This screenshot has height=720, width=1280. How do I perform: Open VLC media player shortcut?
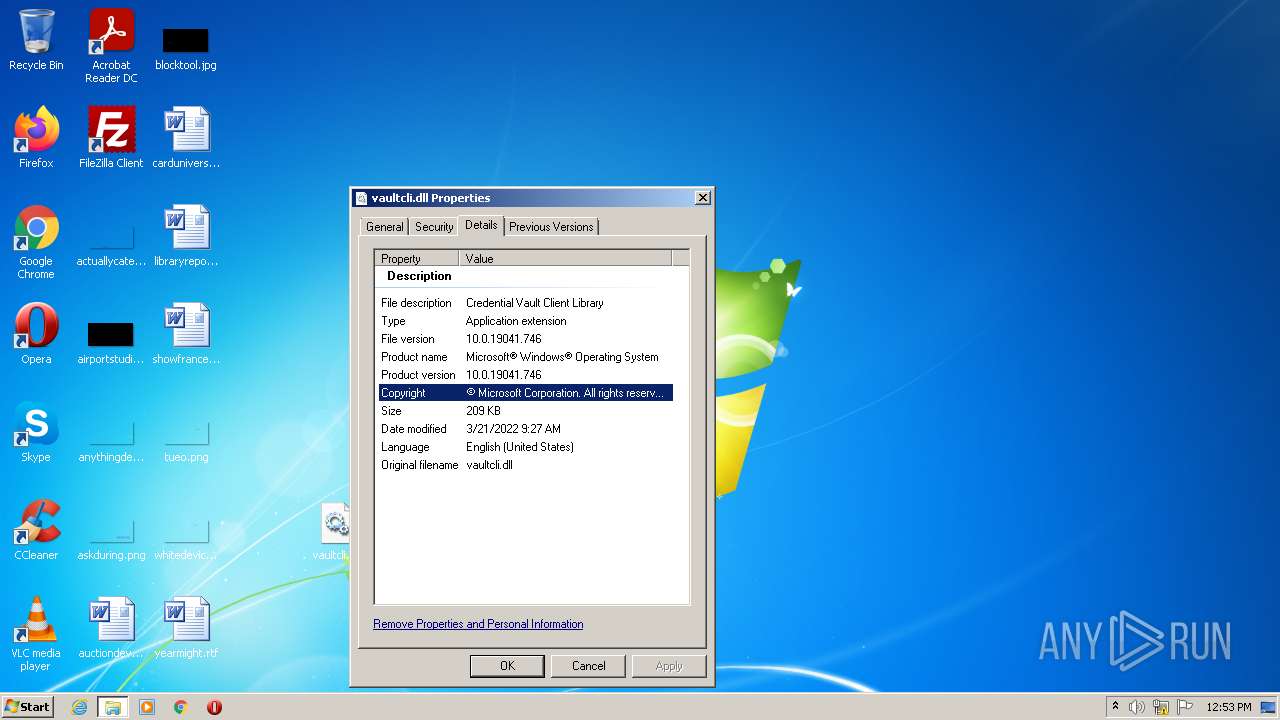coord(36,635)
